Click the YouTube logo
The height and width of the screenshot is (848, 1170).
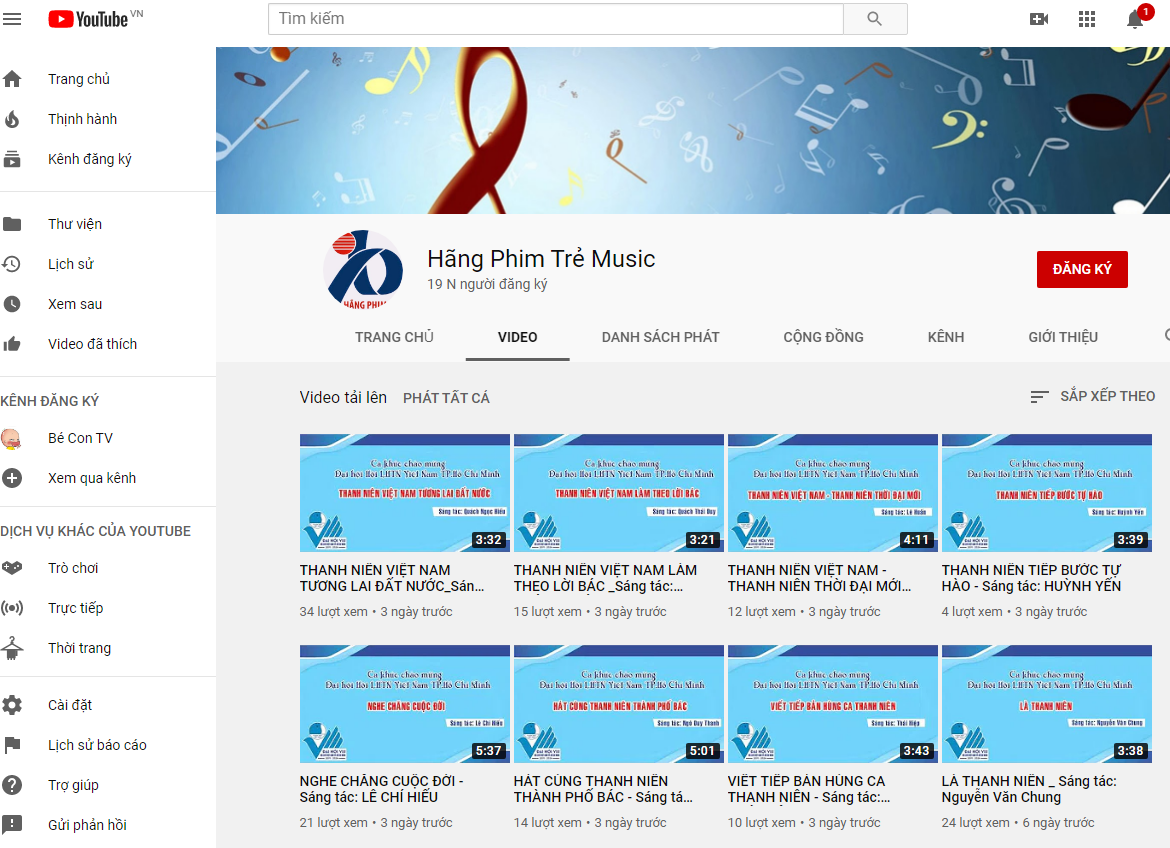(x=90, y=19)
